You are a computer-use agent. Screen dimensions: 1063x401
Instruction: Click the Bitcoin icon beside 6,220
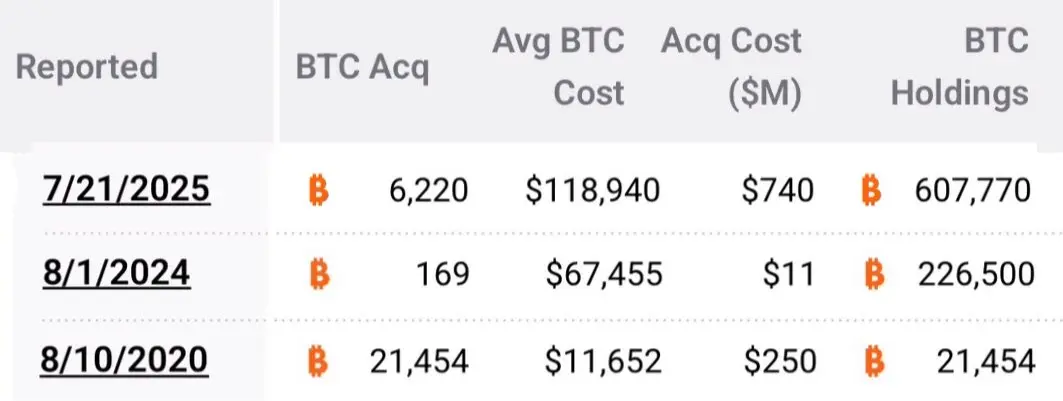tap(319, 190)
